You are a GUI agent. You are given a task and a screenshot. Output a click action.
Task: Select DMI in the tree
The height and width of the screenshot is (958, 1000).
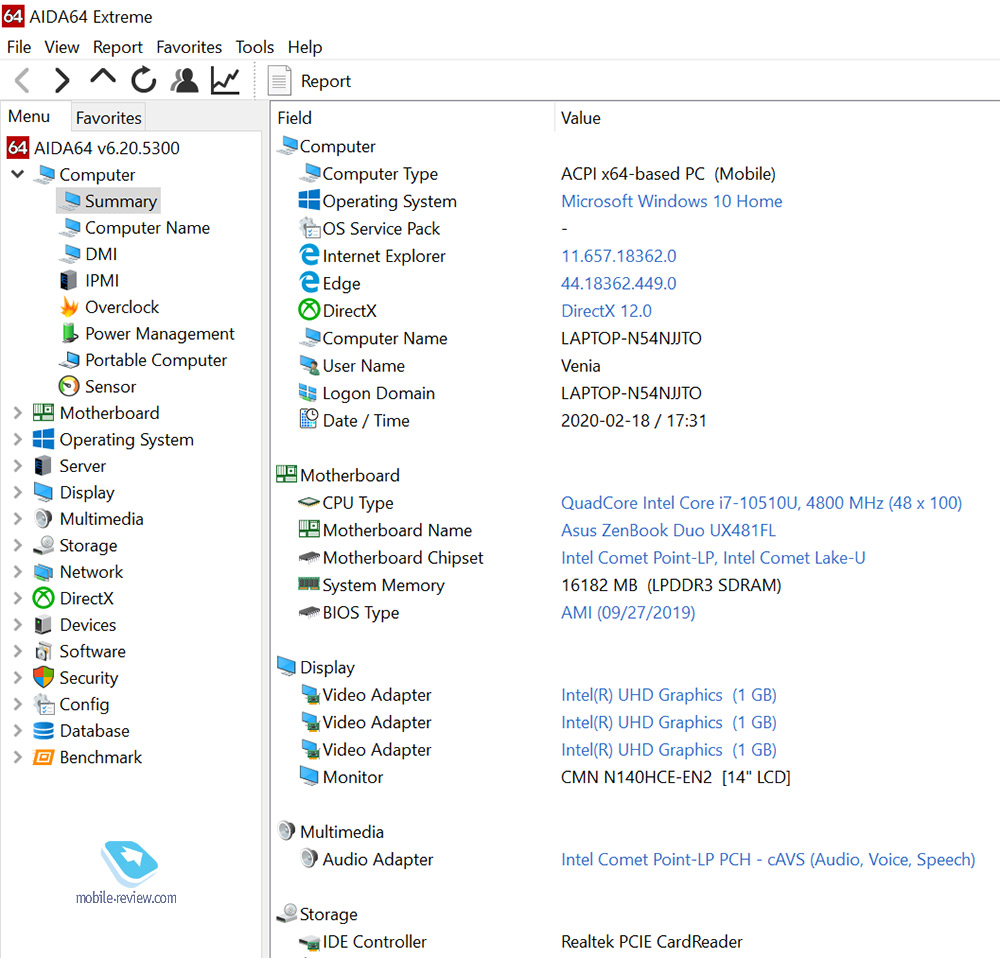click(x=101, y=254)
